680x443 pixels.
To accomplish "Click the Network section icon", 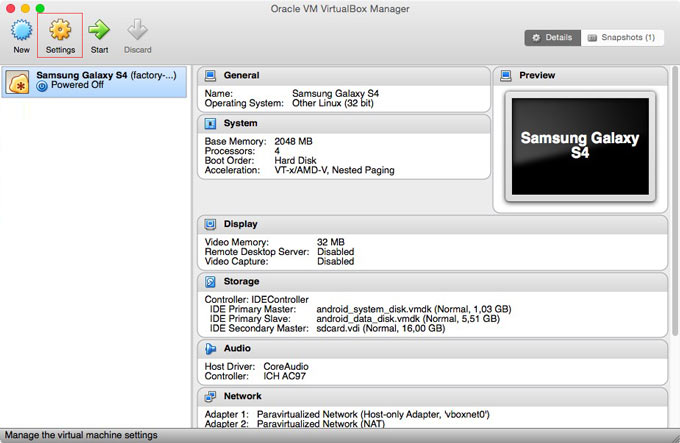I will [x=210, y=397].
